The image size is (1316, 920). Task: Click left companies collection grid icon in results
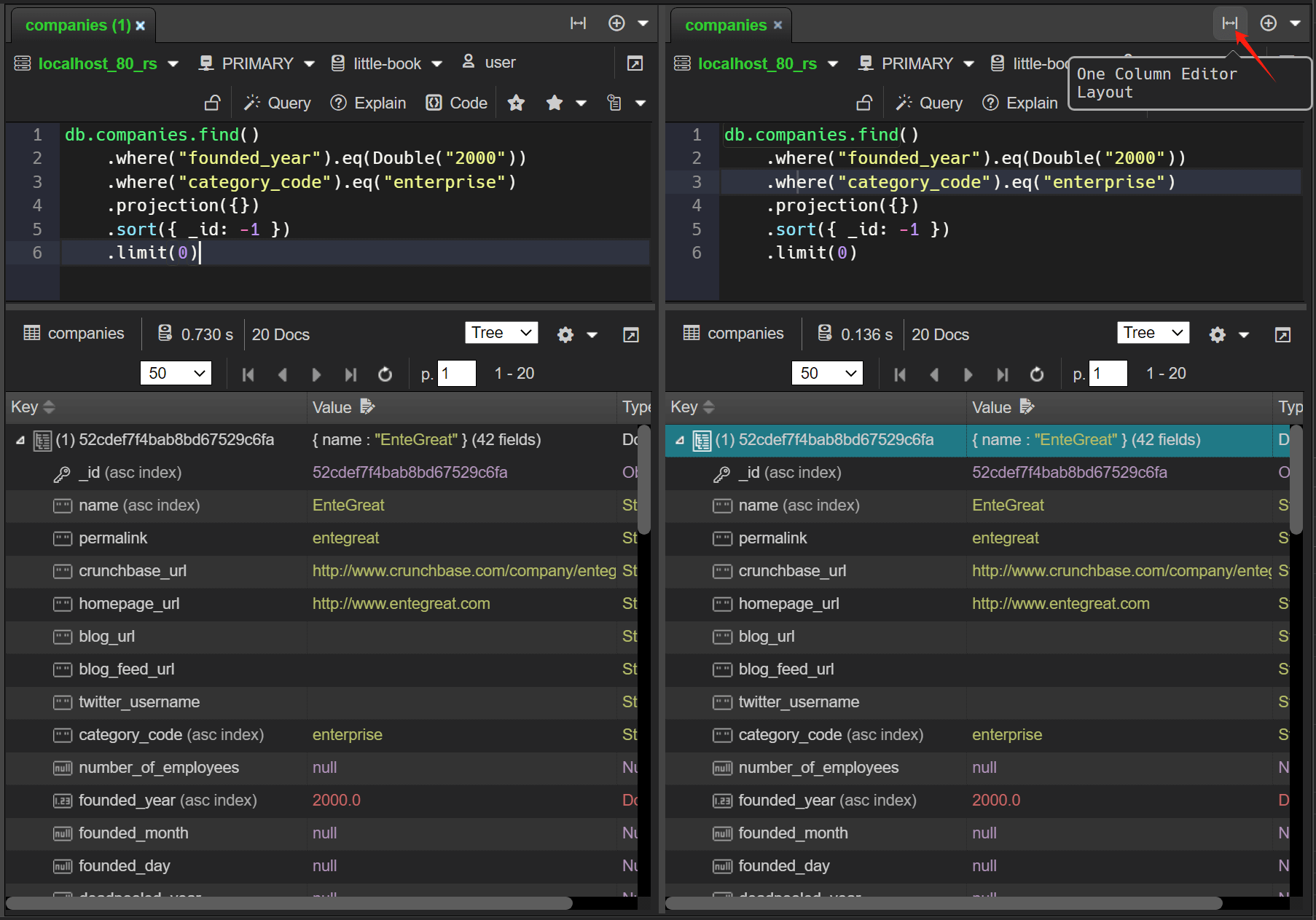[x=32, y=333]
